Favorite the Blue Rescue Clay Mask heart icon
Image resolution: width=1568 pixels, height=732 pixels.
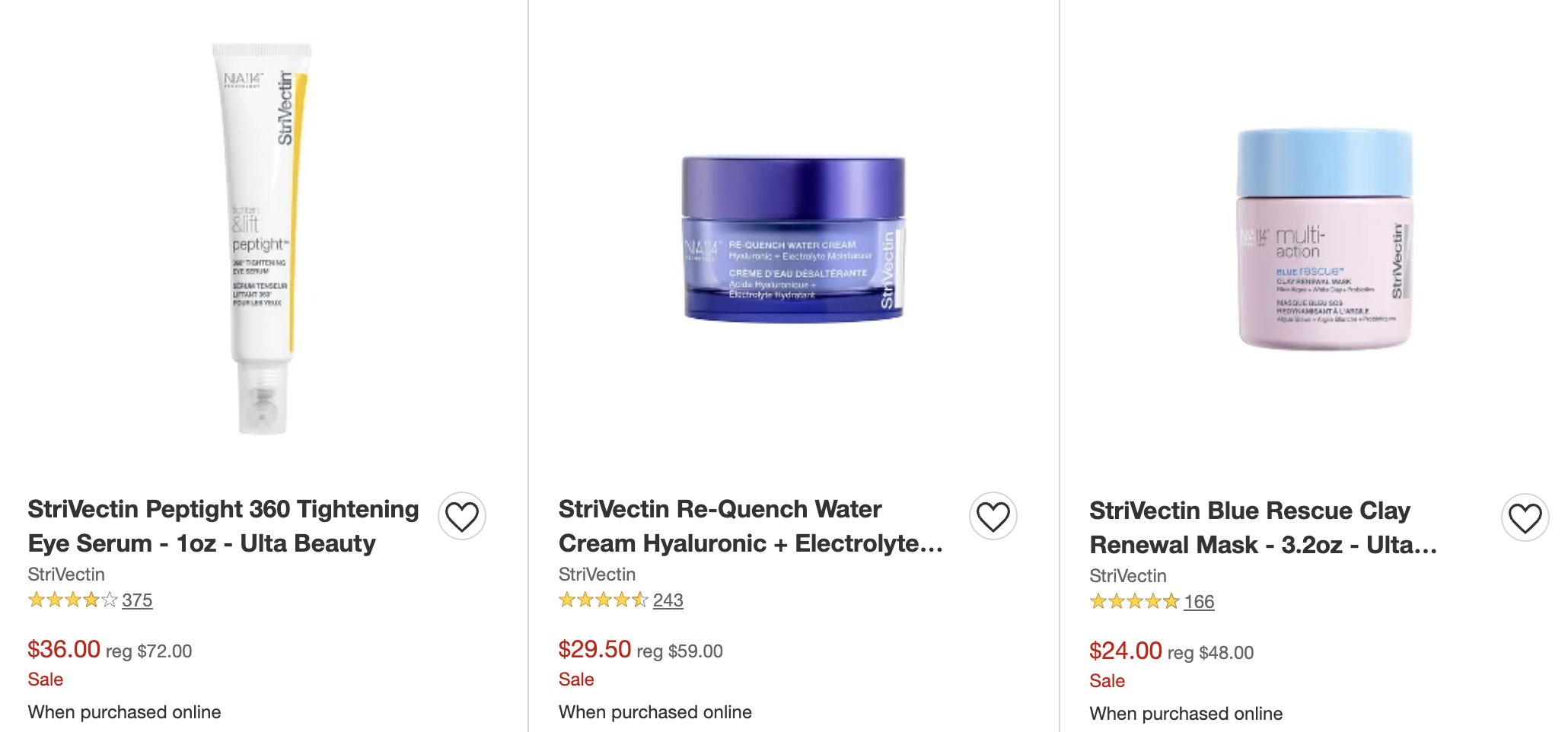pyautogui.click(x=1525, y=518)
